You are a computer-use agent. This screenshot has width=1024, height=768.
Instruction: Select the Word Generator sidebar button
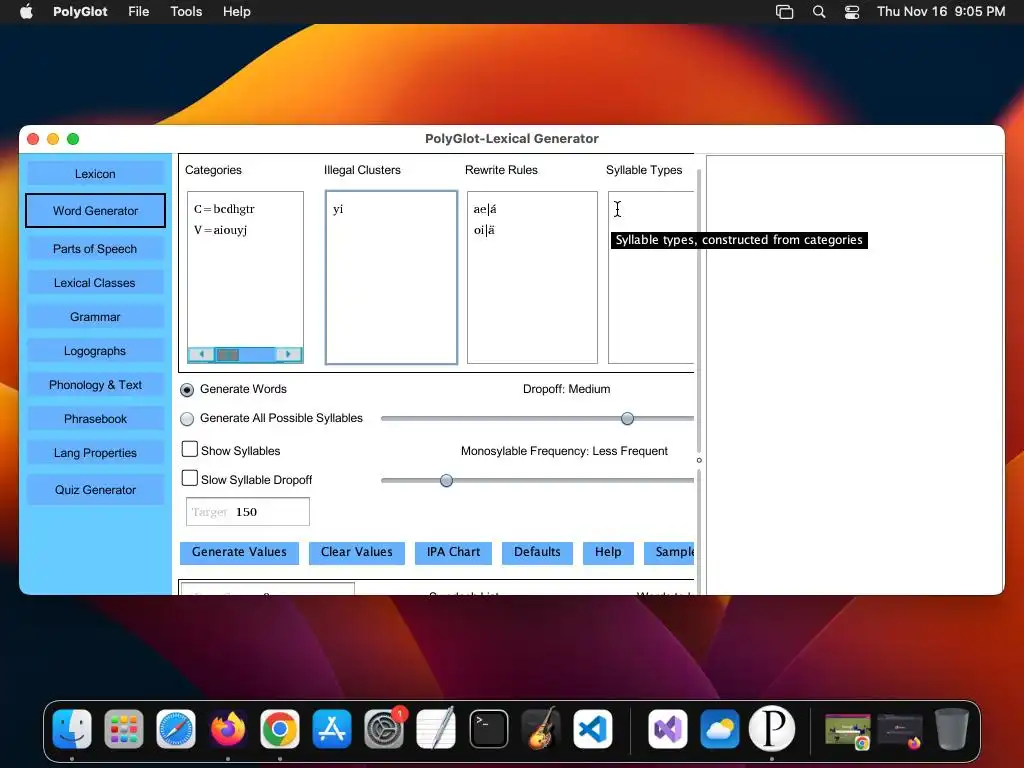coord(95,210)
